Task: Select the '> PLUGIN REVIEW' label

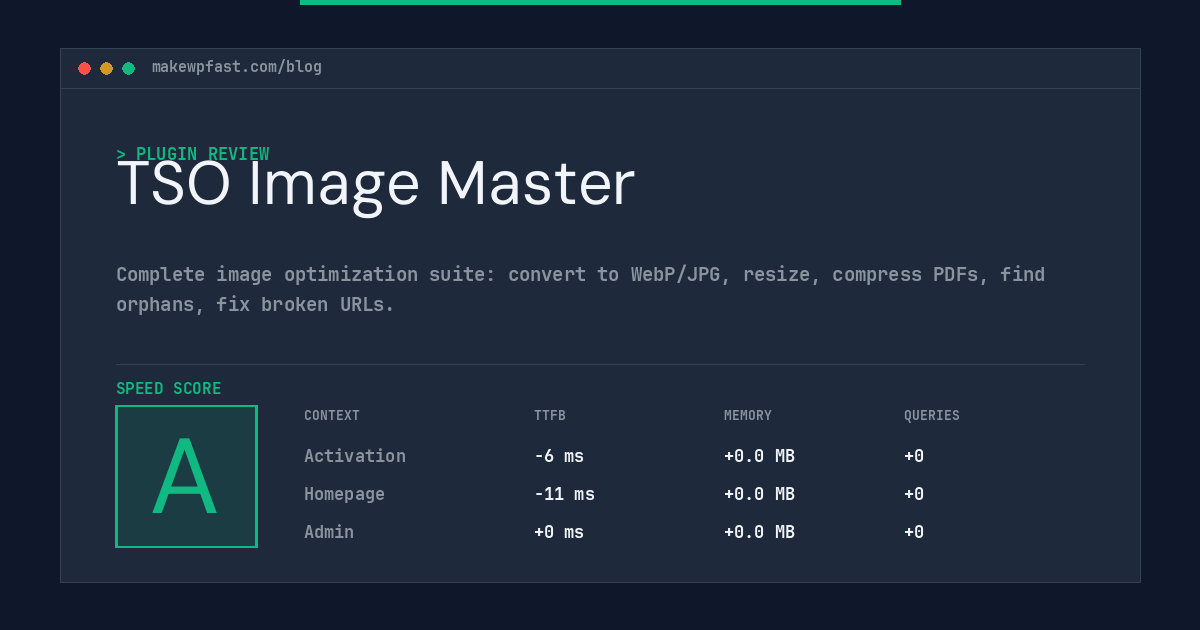Action: [x=193, y=154]
